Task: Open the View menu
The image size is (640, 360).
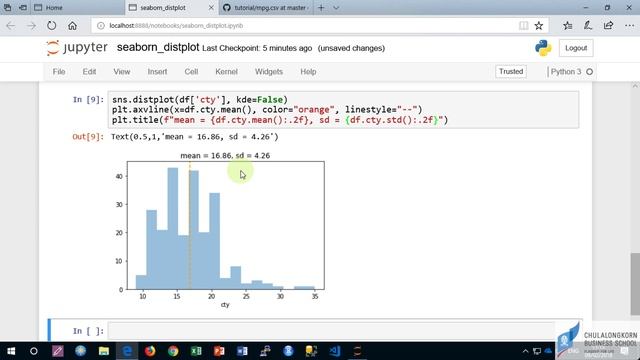Action: [x=122, y=71]
